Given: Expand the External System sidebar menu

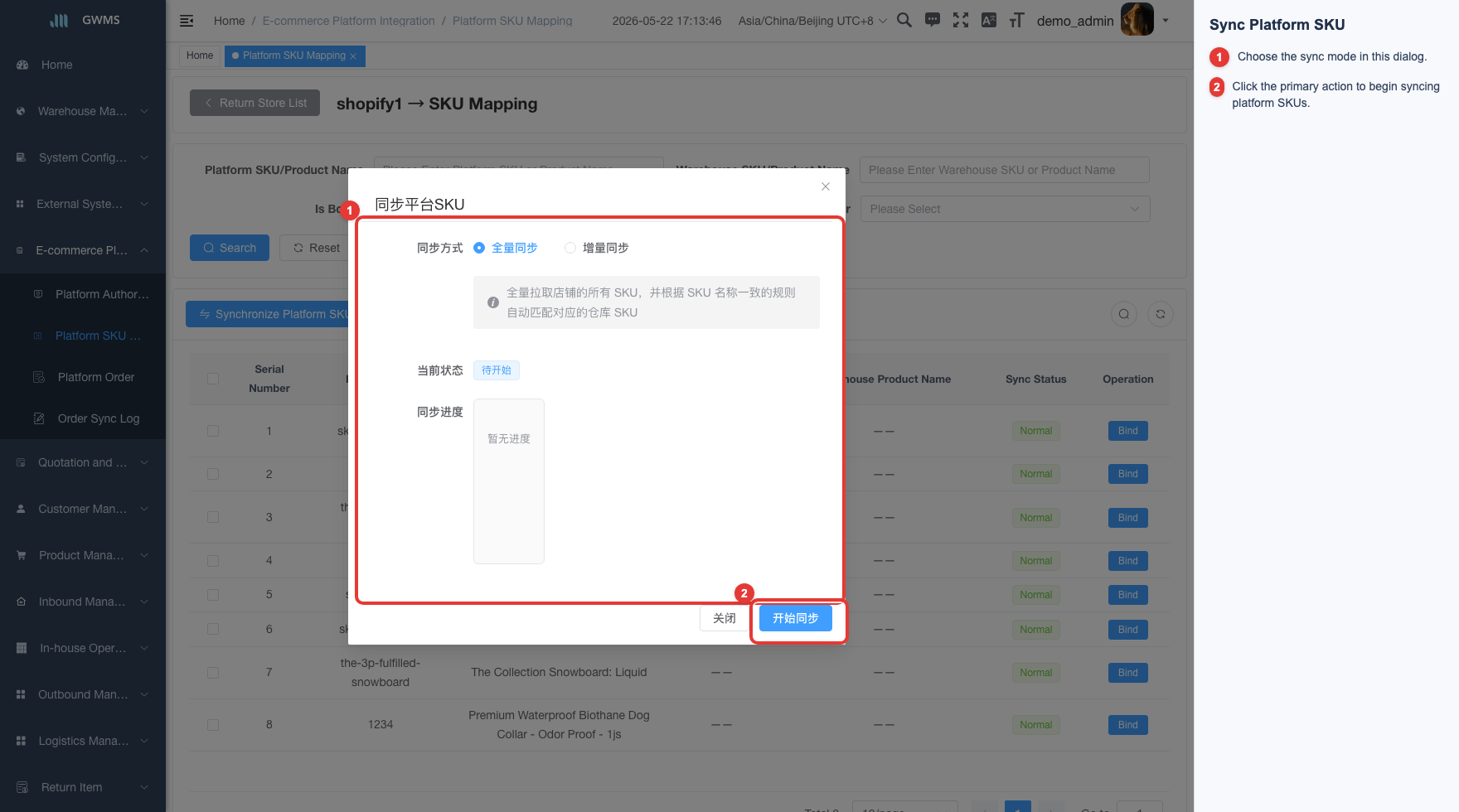Looking at the screenshot, I should click(83, 204).
